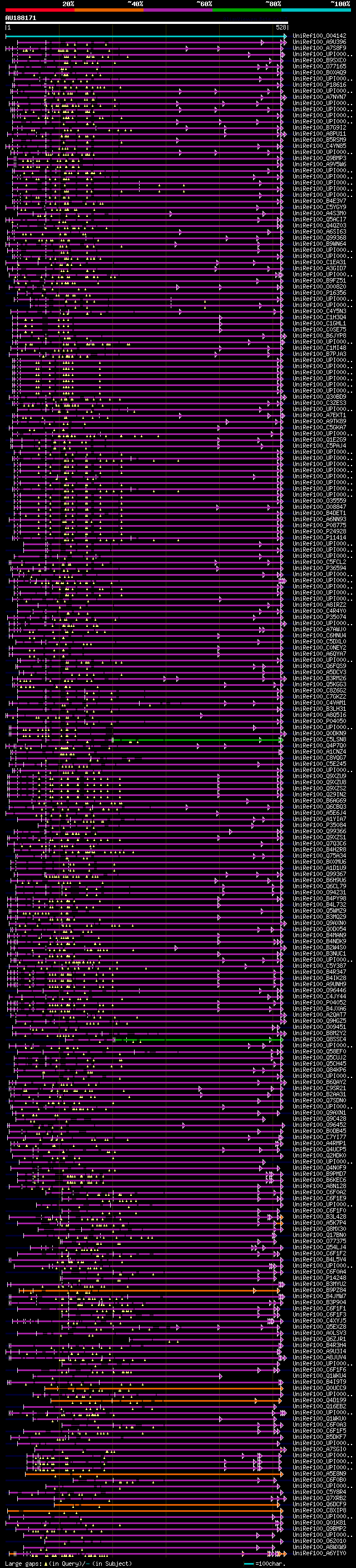Select the UniRef100_C5YGY9 label
The height and width of the screenshot is (1568, 356).
click(319, 207)
